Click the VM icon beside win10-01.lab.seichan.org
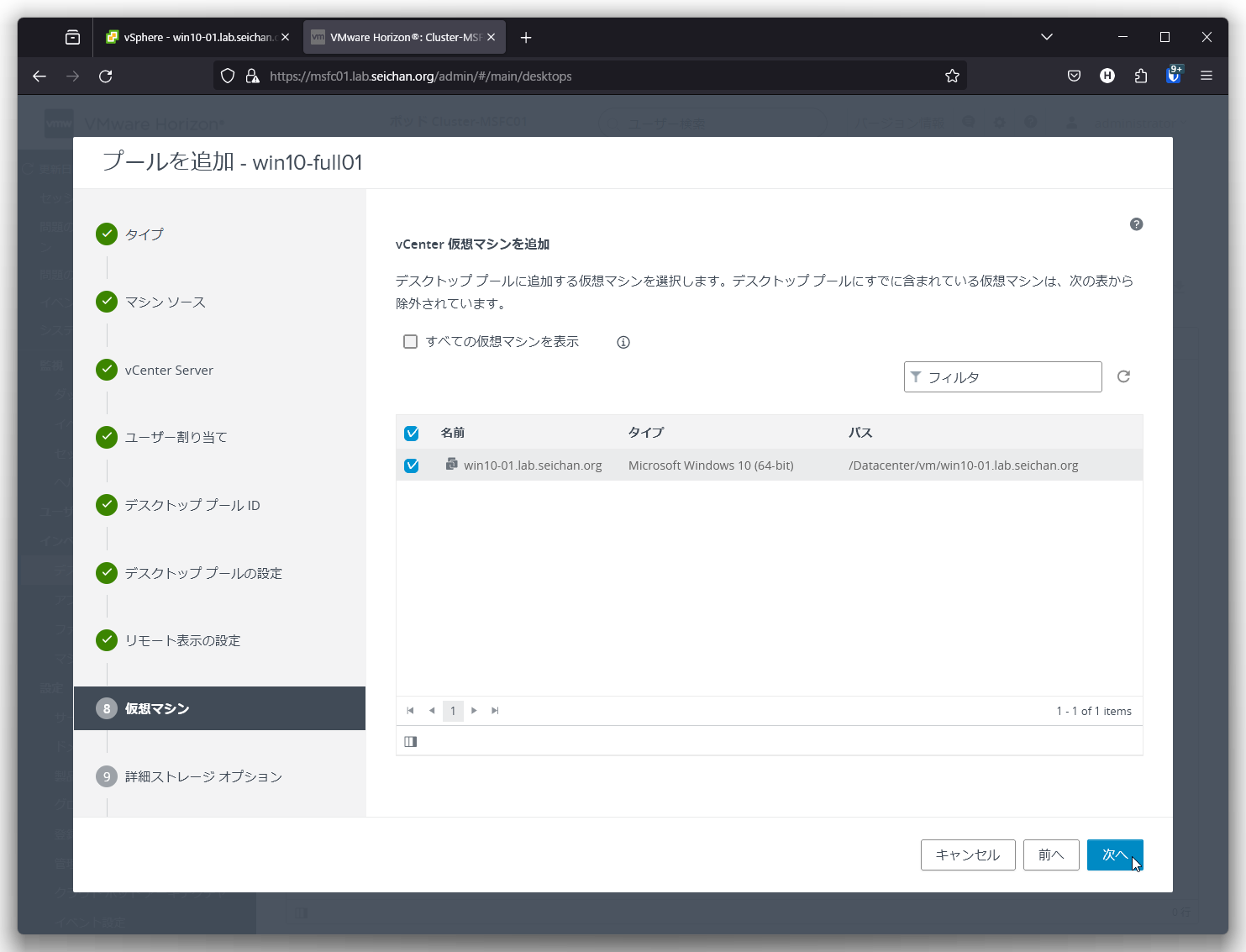Screen dimensions: 1246x952 (451, 464)
